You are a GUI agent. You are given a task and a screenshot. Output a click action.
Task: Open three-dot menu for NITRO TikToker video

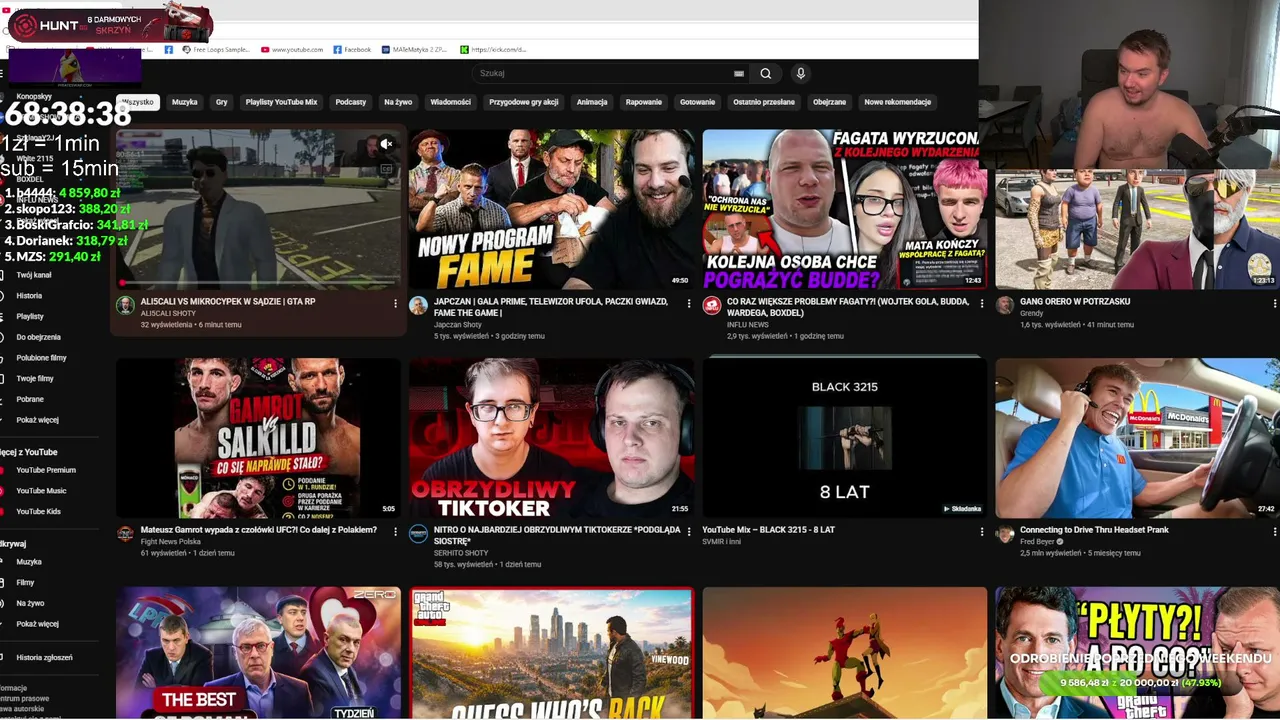tap(688, 532)
